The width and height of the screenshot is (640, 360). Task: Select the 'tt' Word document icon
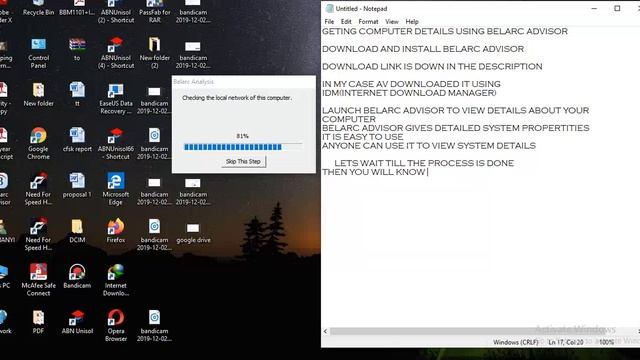coord(77,95)
